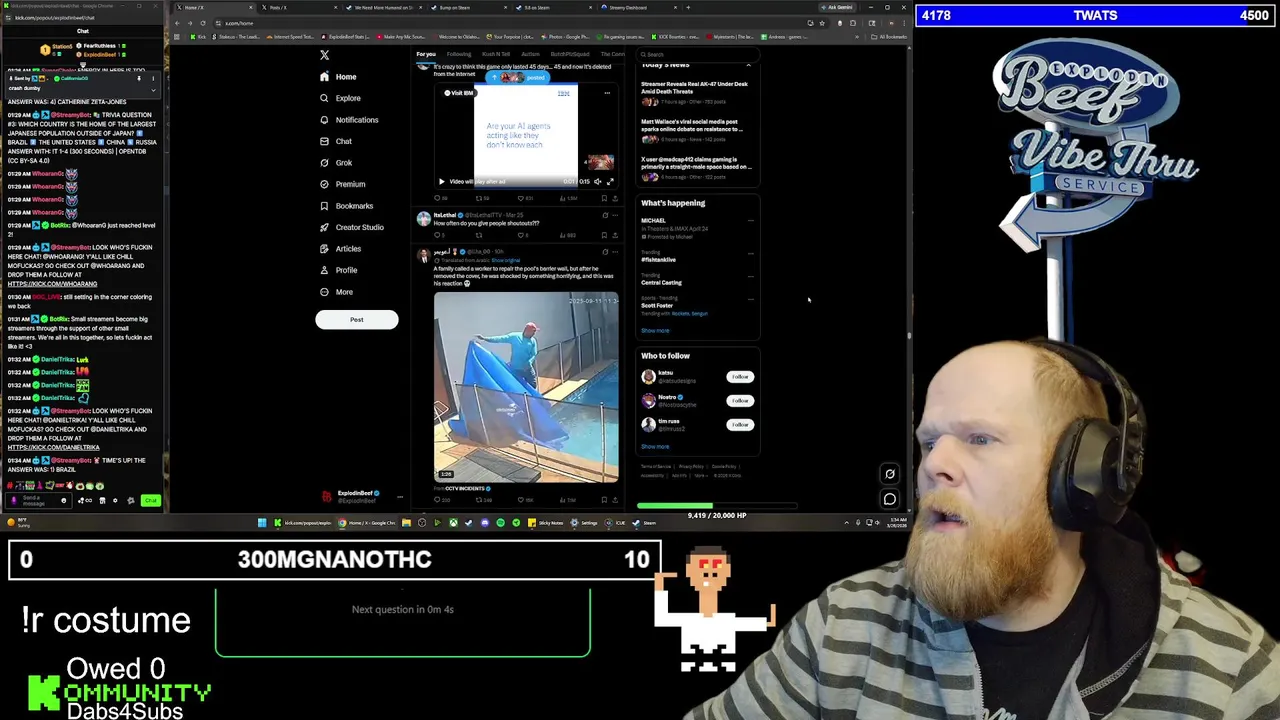This screenshot has height=720, width=1280.
Task: Open Windows Start menu
Action: click(262, 522)
